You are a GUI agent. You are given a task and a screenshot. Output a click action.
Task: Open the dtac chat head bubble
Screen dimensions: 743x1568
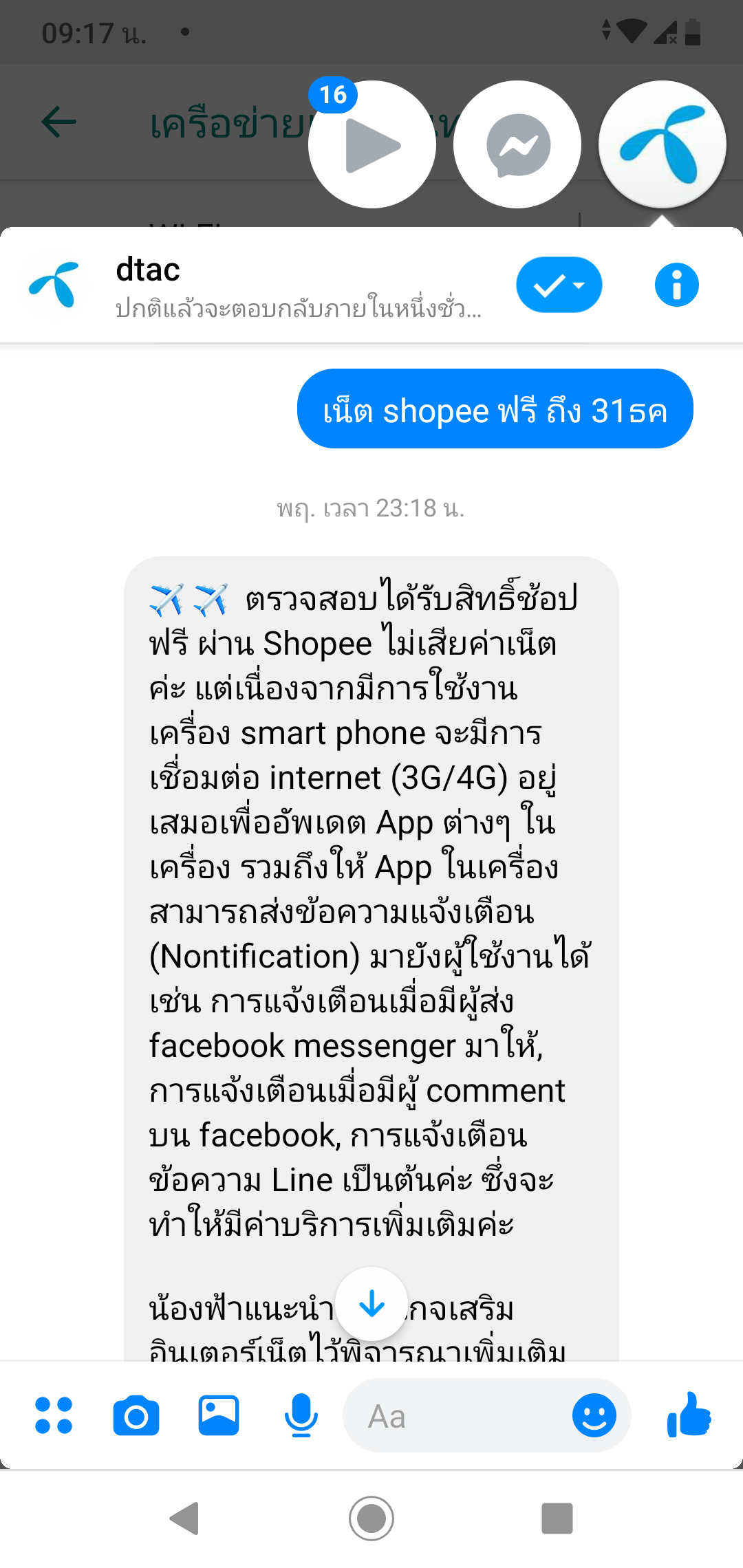coord(662,144)
